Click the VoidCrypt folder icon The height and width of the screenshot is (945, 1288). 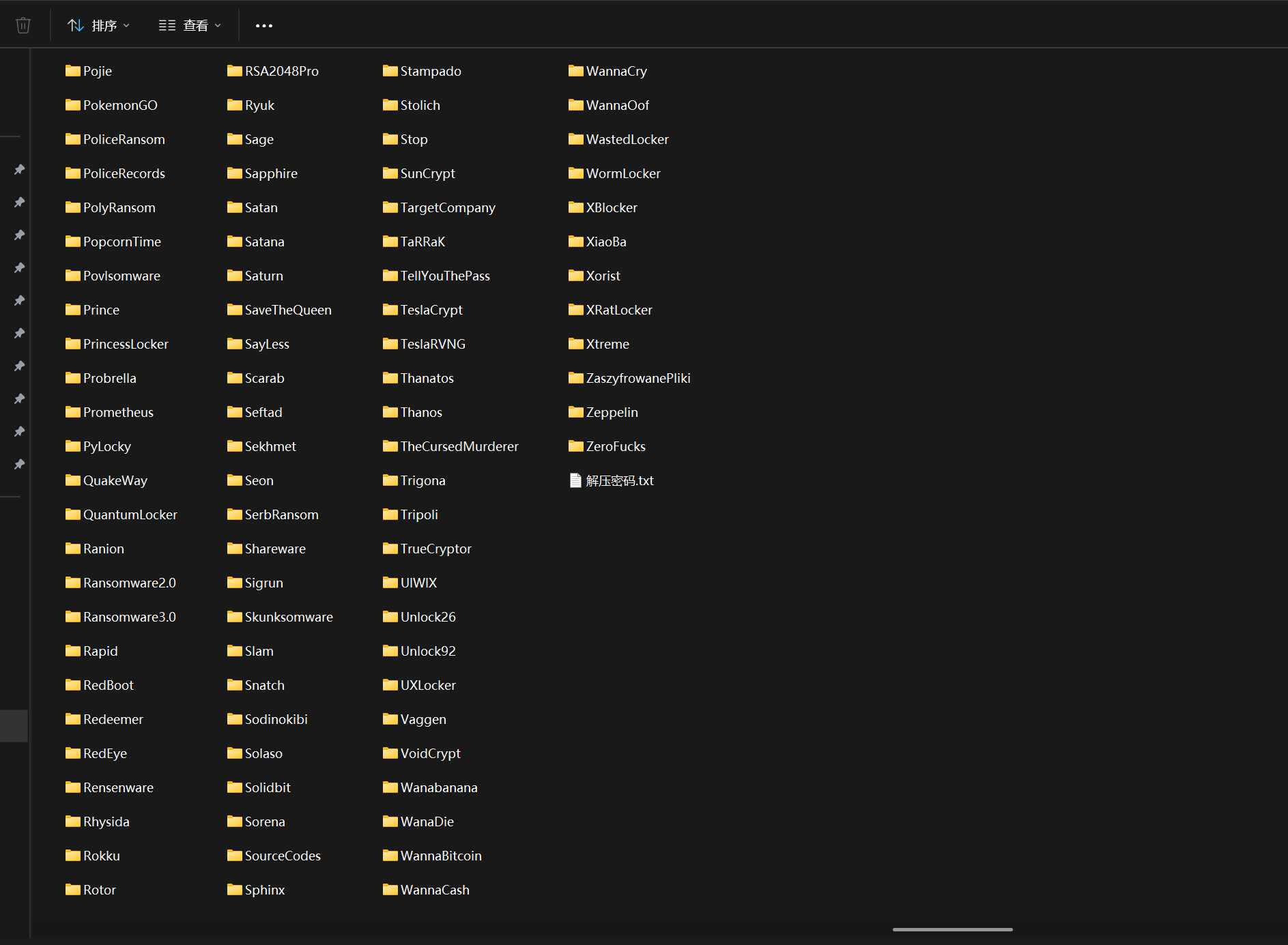click(x=390, y=753)
